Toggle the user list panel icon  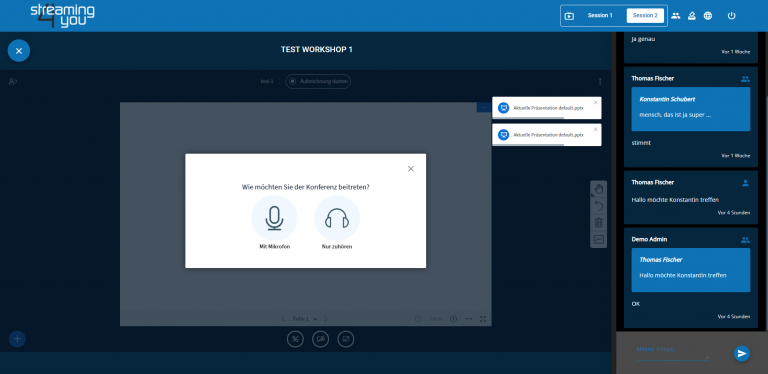(x=13, y=81)
